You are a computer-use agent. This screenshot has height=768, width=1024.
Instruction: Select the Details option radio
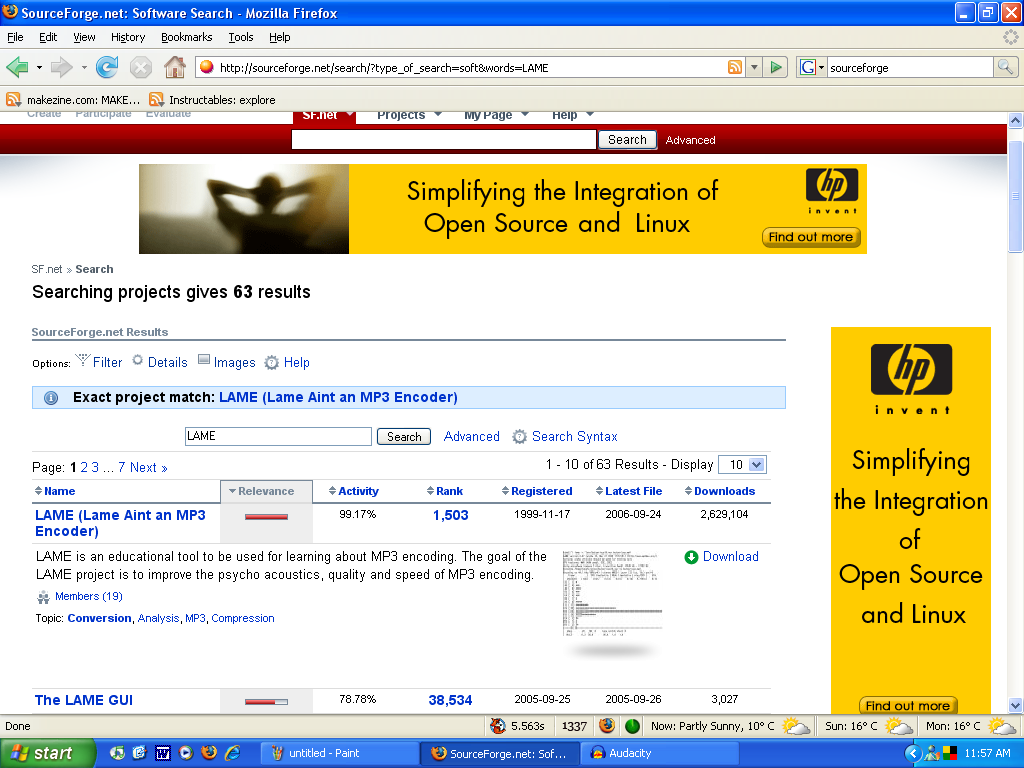138,360
